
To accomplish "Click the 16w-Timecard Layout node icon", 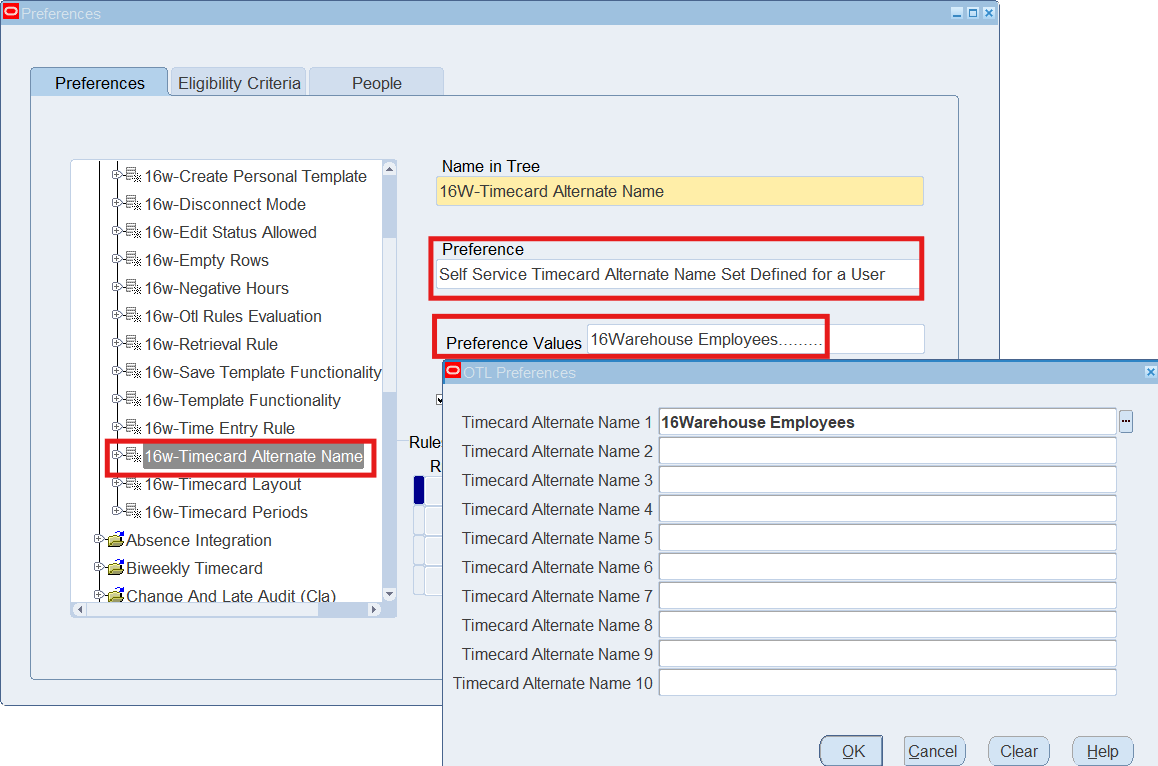I will pyautogui.click(x=133, y=484).
